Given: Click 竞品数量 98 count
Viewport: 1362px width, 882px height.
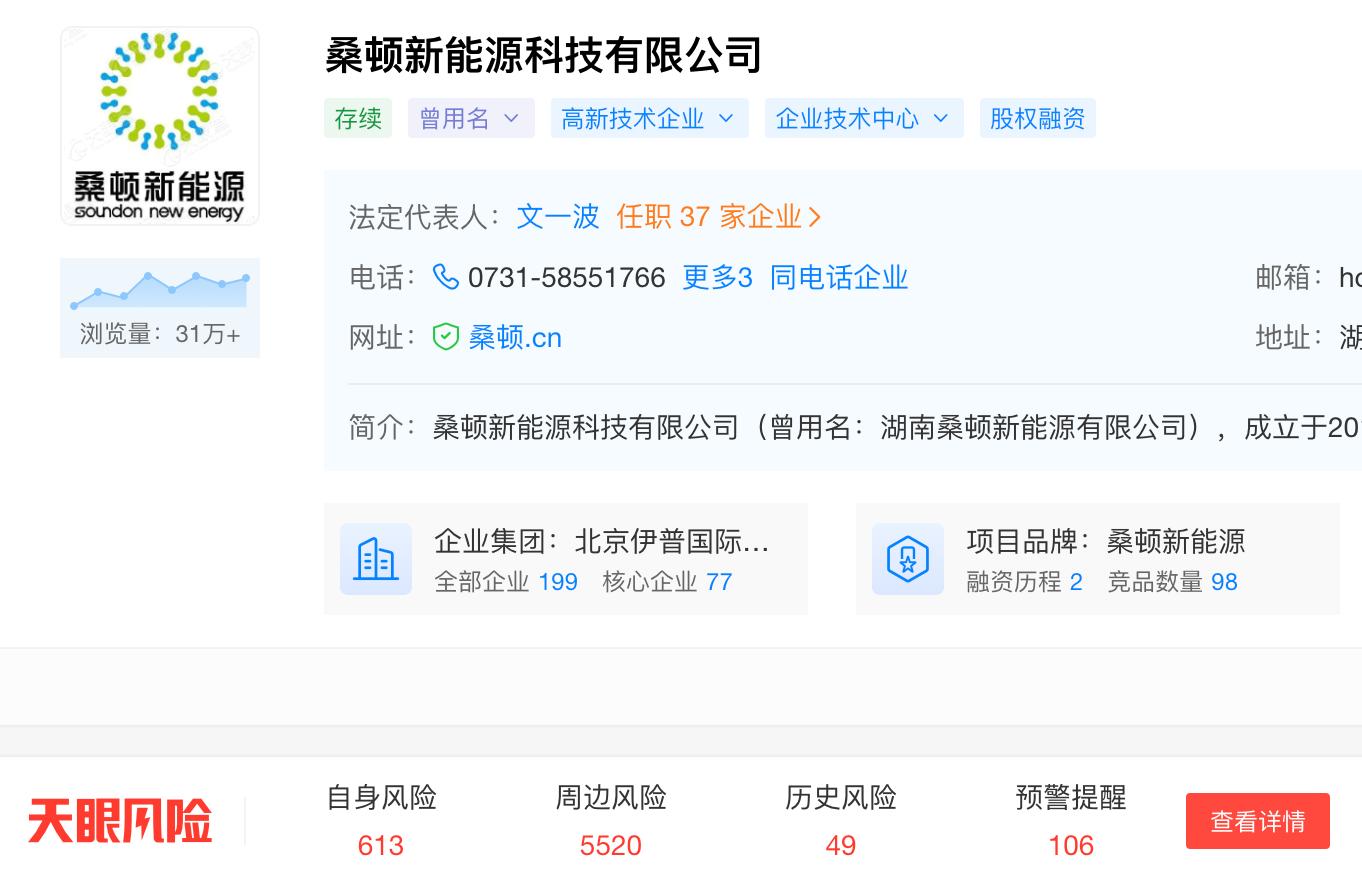Looking at the screenshot, I should coord(1172,582).
